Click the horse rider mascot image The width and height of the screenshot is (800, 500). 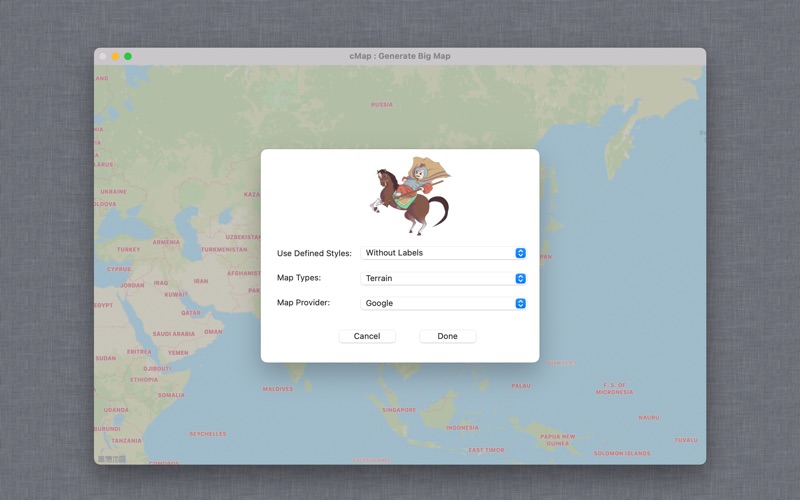[x=412, y=195]
